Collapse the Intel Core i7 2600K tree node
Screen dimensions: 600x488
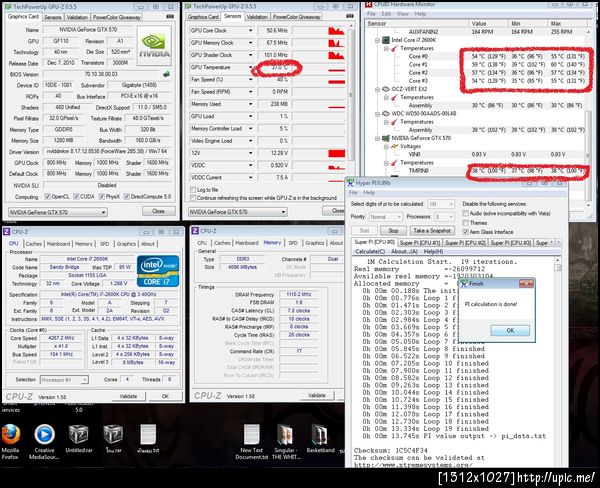[377, 40]
